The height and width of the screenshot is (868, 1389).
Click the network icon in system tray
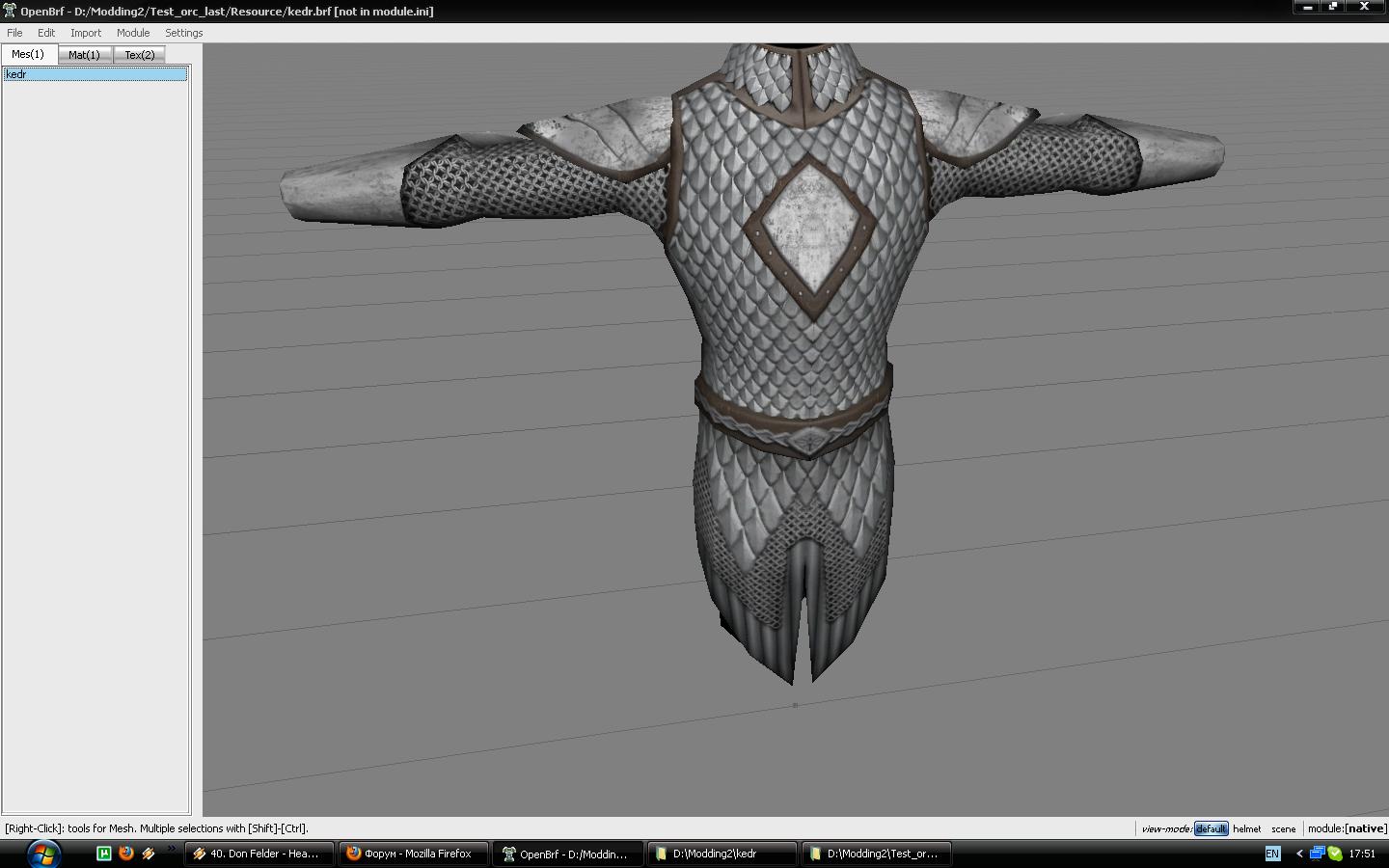click(1317, 854)
